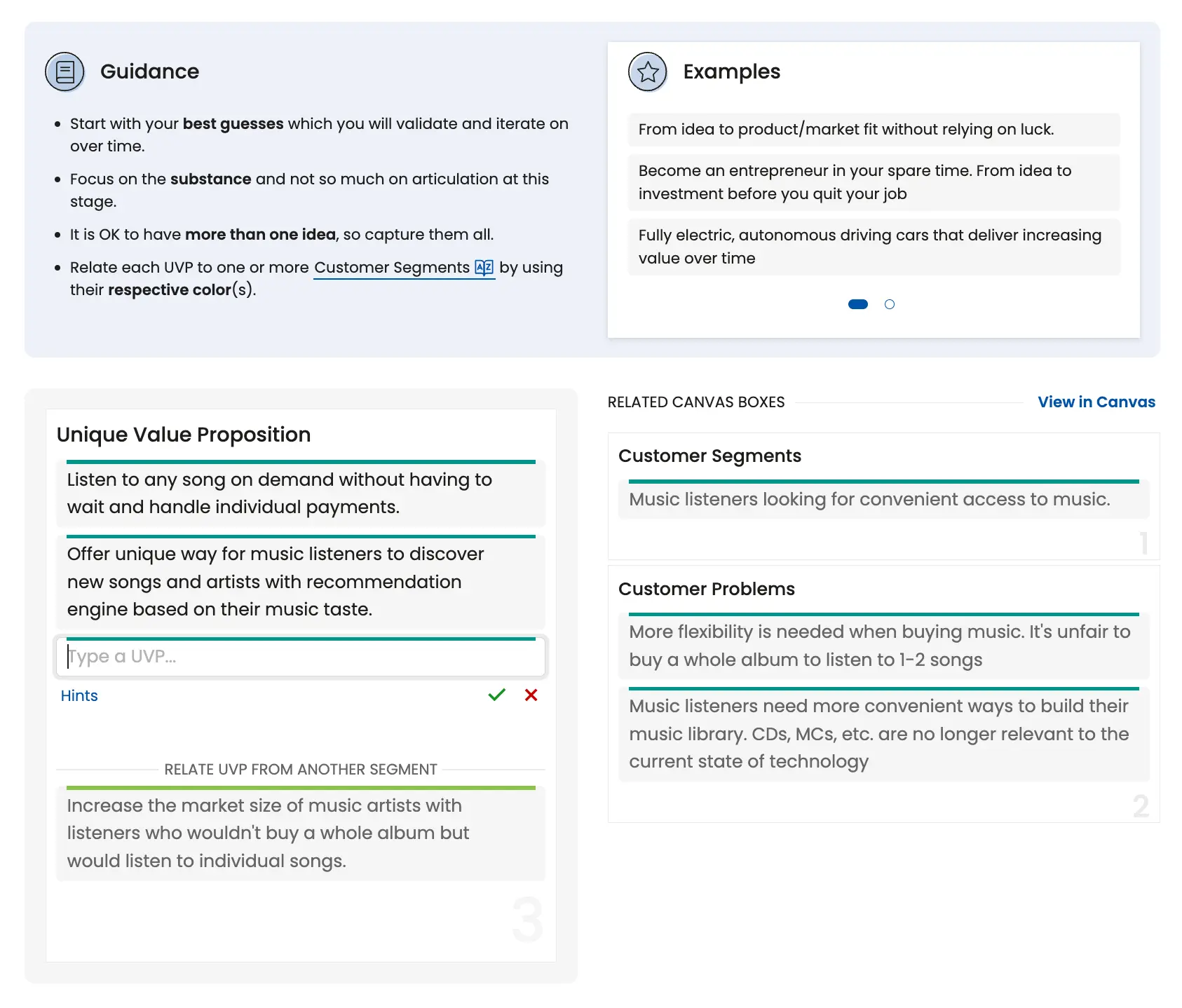
Task: Edit the recommendation engine UVP entry
Action: (300, 581)
